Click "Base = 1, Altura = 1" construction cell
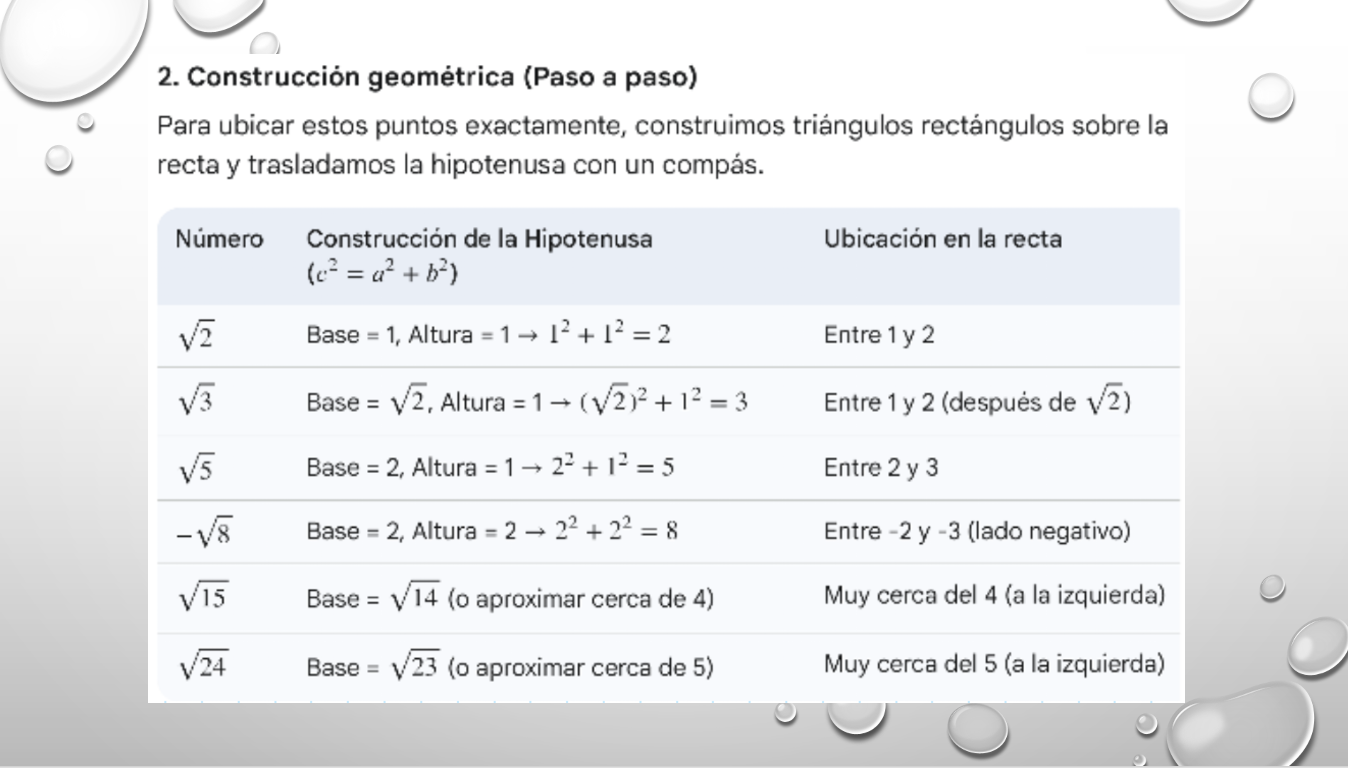Screen dimensions: 1348x768 (487, 336)
